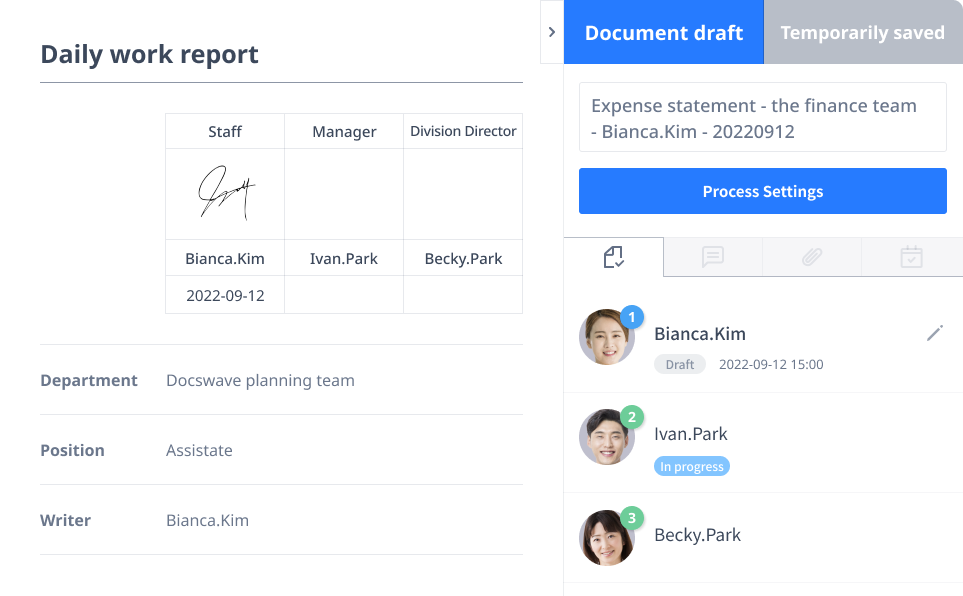
Task: Open the comments tab icon
Action: 712,258
